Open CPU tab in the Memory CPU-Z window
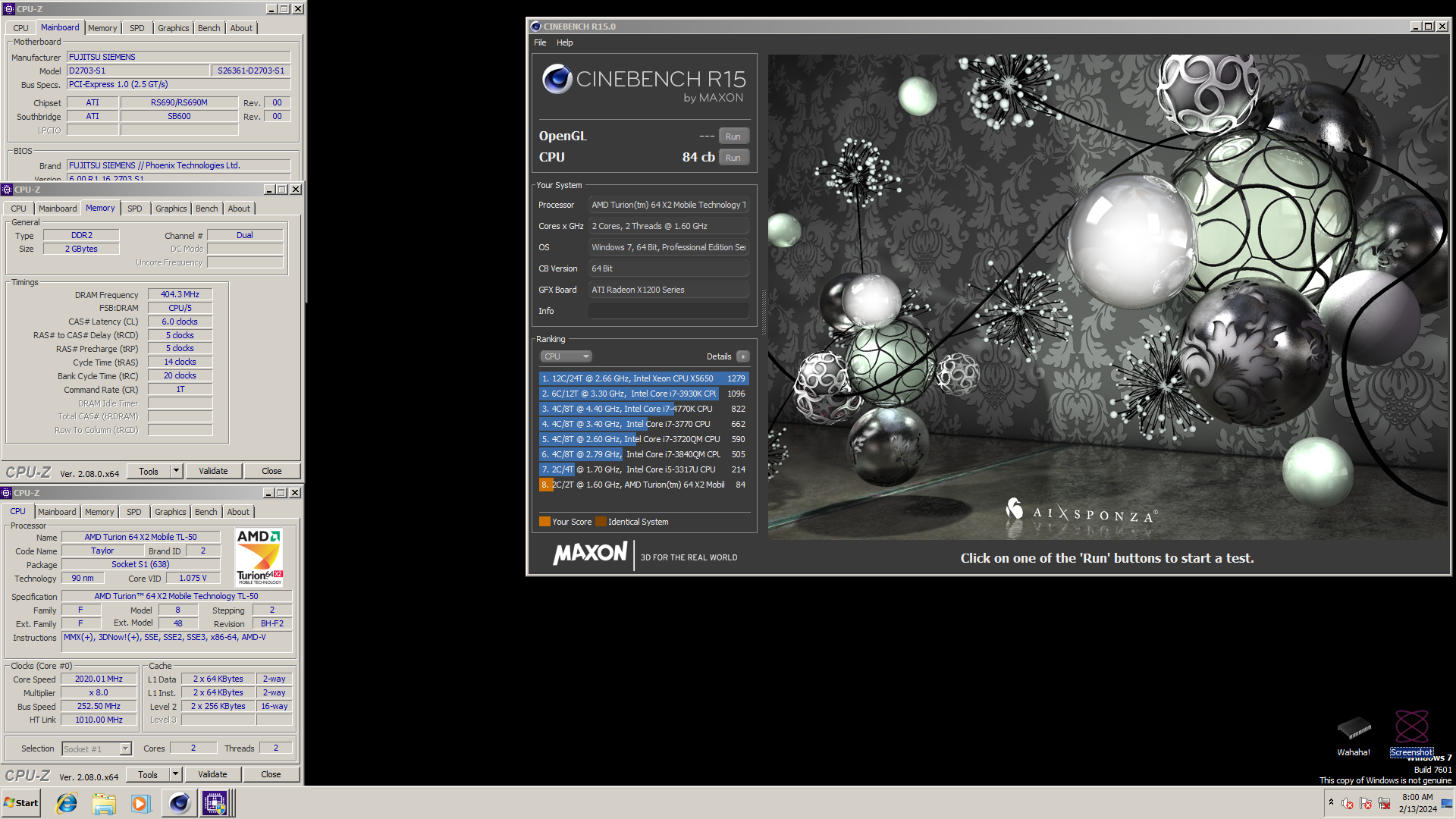 (x=18, y=209)
